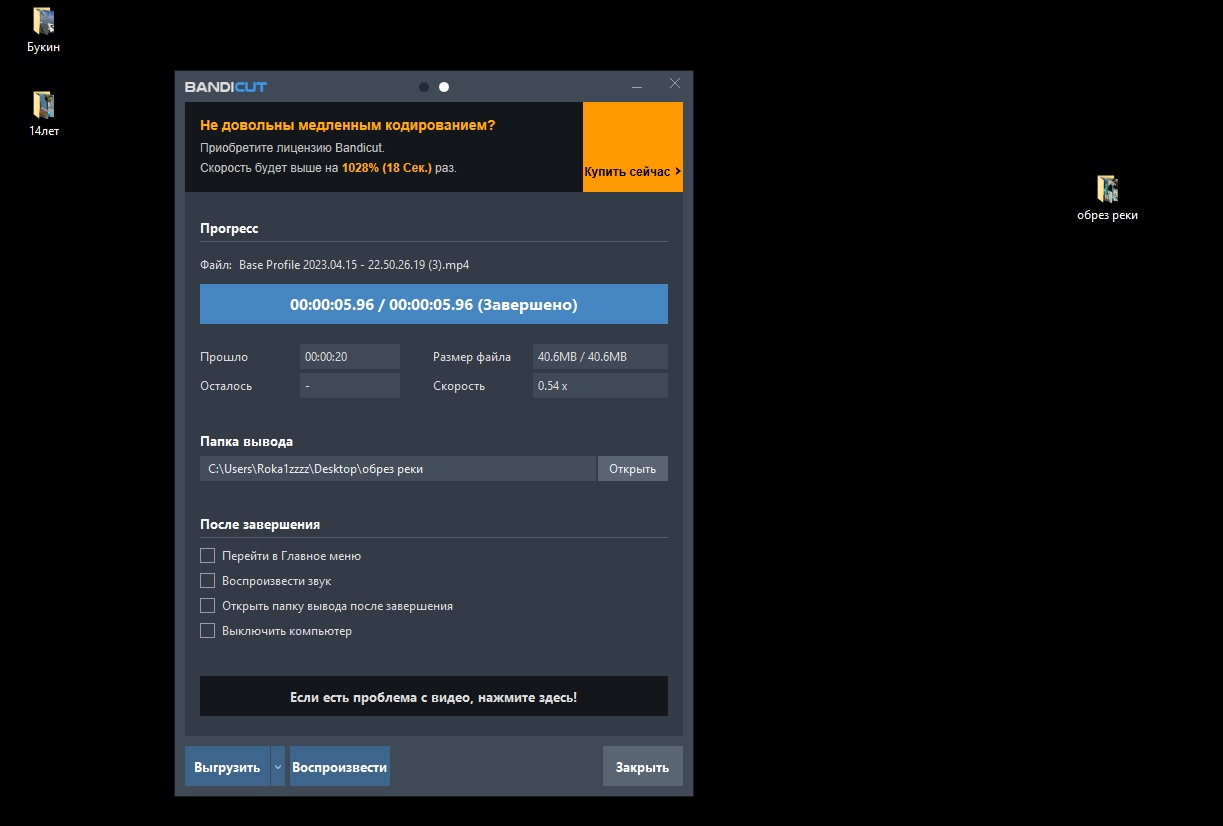The image size is (1223, 826).
Task: Select the 14лет desktop folder icon
Action: point(43,106)
